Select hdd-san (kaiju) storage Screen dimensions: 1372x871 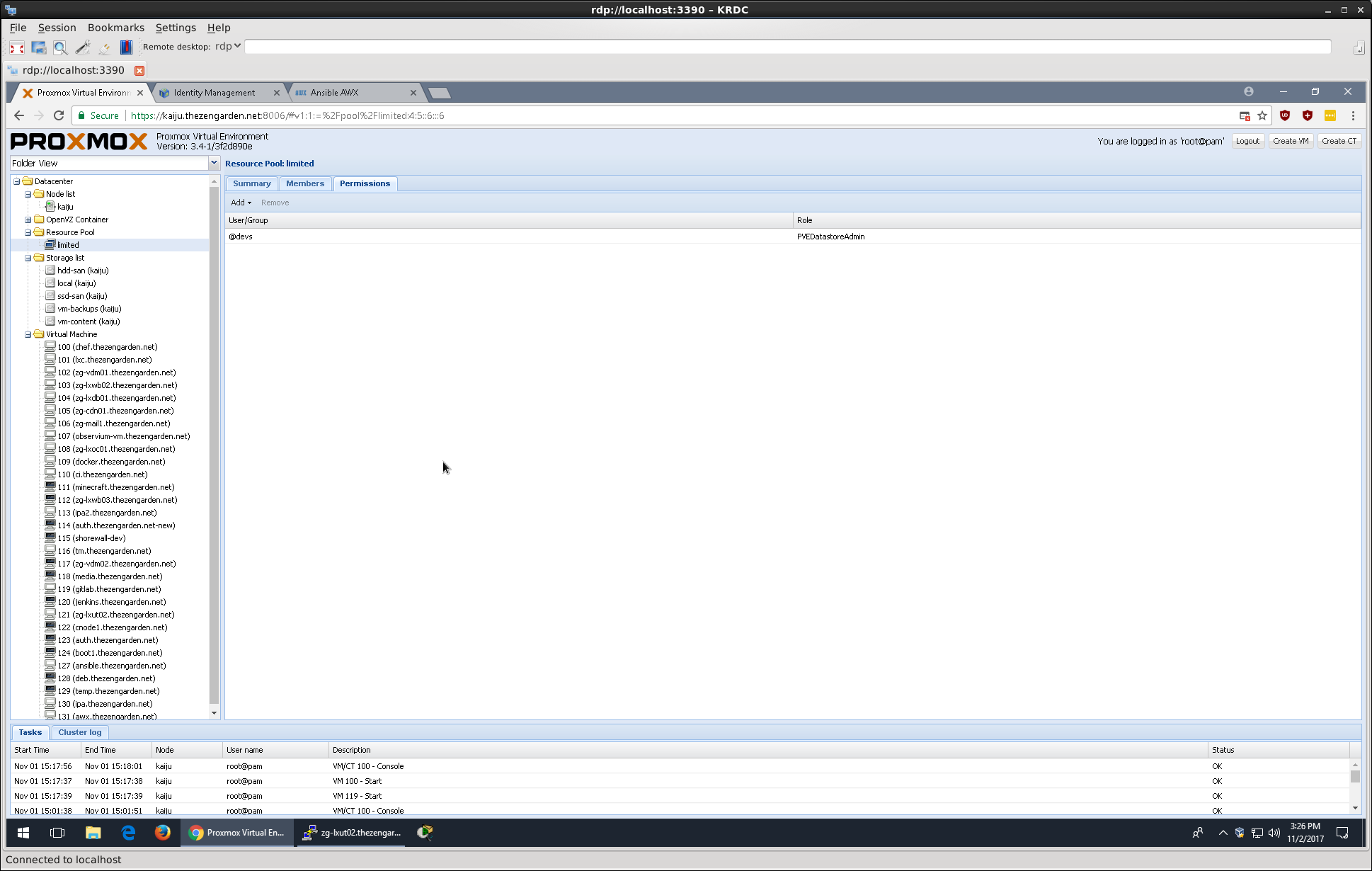point(83,271)
